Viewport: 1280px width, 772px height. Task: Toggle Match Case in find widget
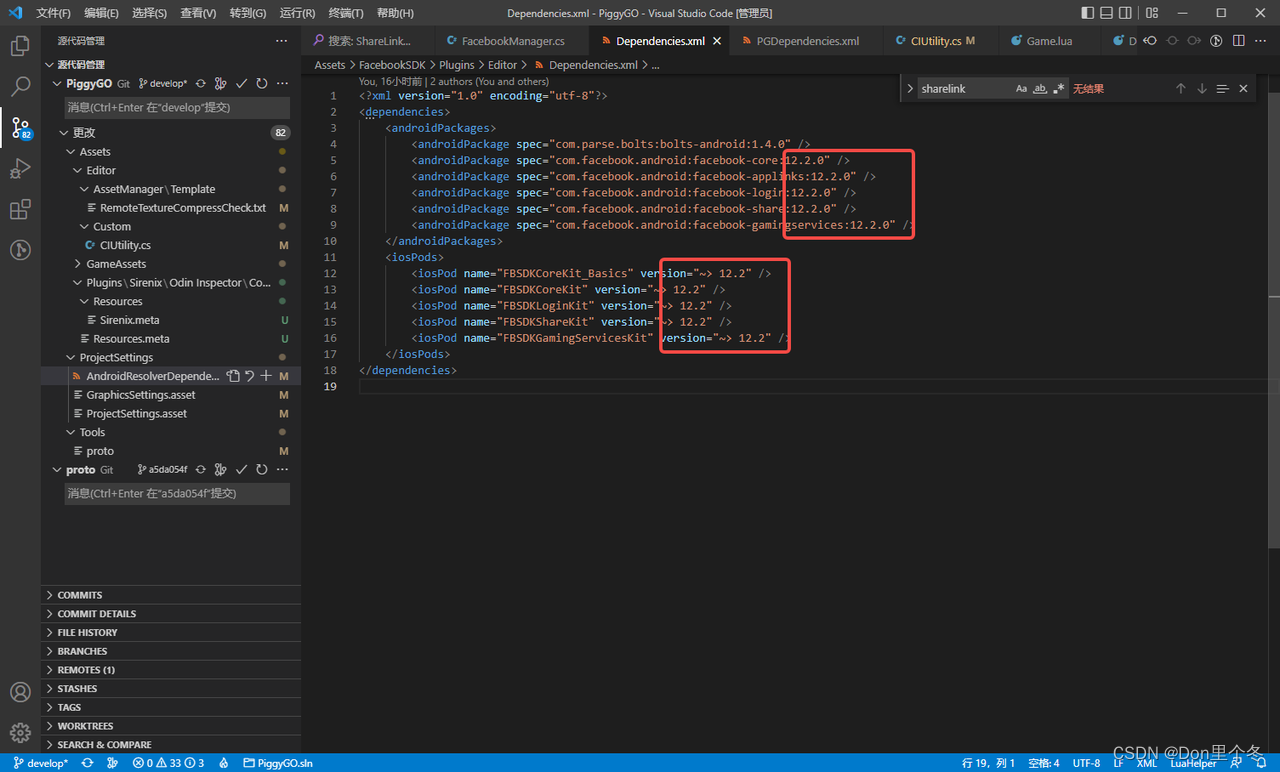(x=1021, y=89)
